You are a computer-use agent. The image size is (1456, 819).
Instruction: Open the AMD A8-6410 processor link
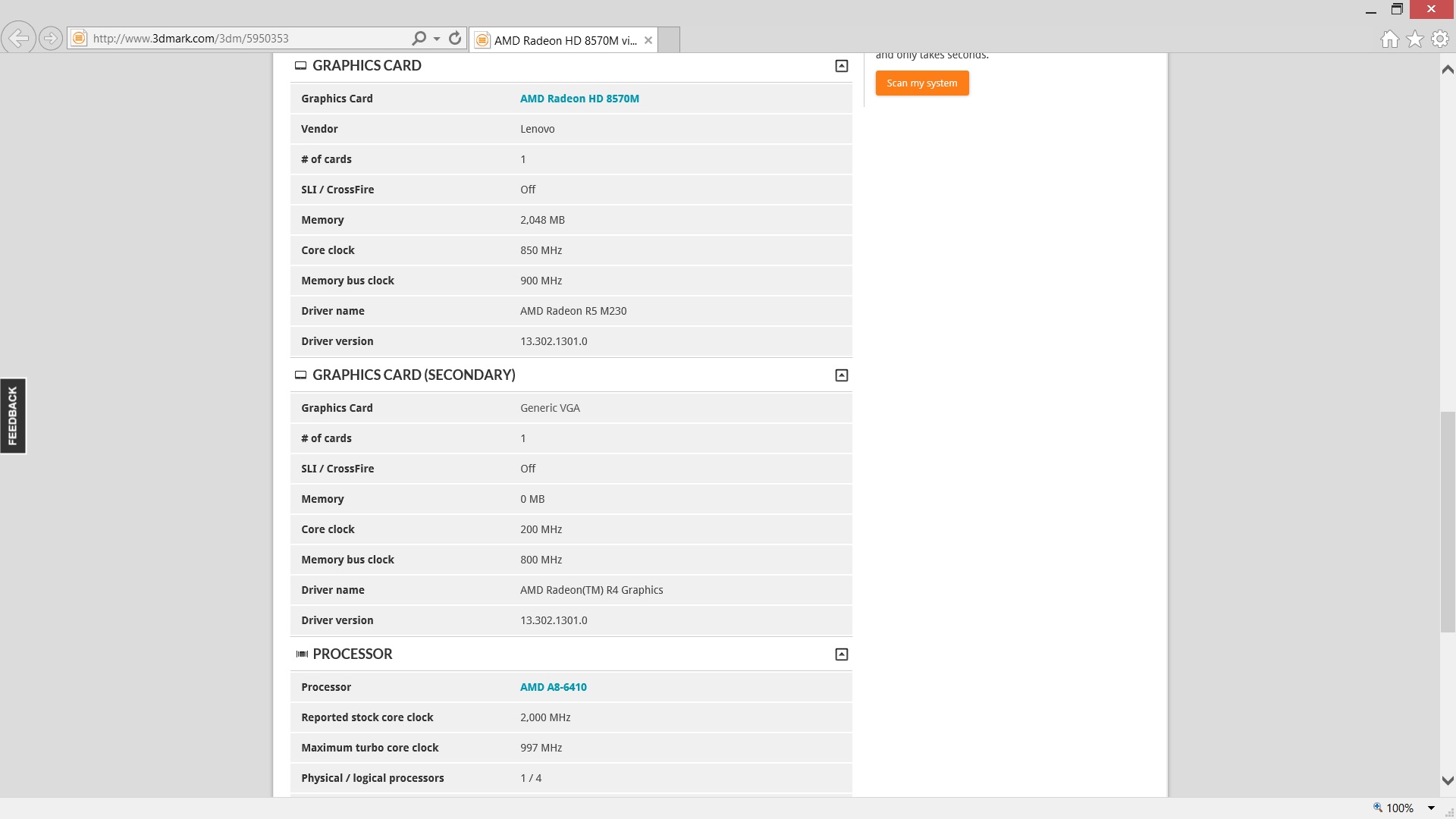(554, 687)
